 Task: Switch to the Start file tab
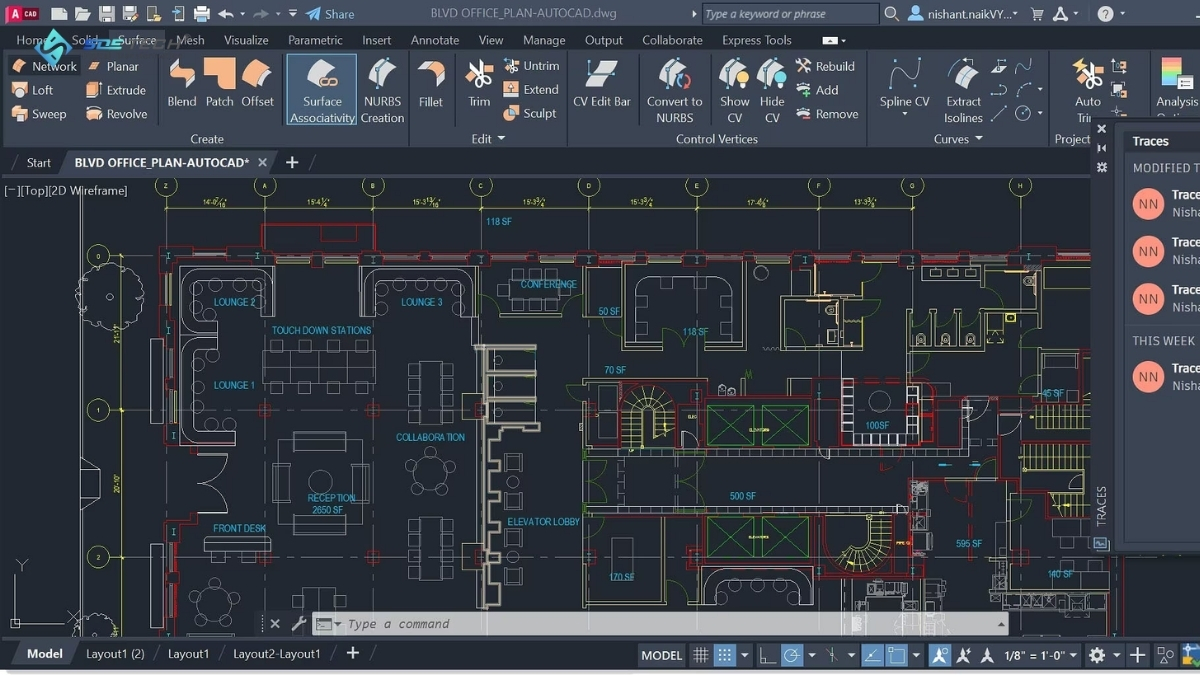(39, 162)
